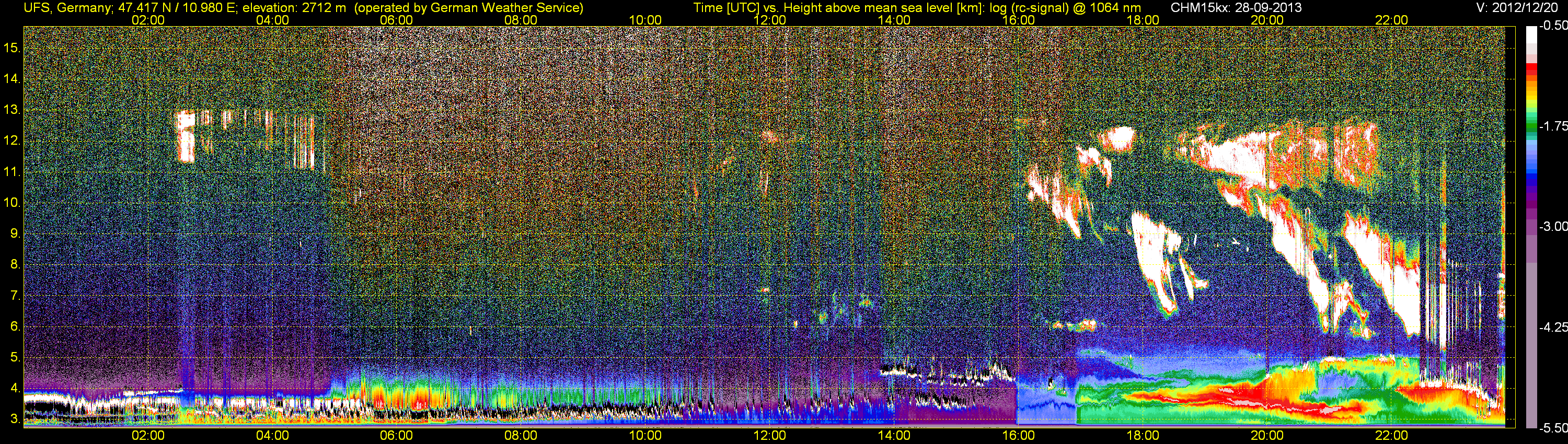Viewport: 1568px width, 444px height.
Task: Click the 12:00 label on the top time axis
Action: pos(769,20)
